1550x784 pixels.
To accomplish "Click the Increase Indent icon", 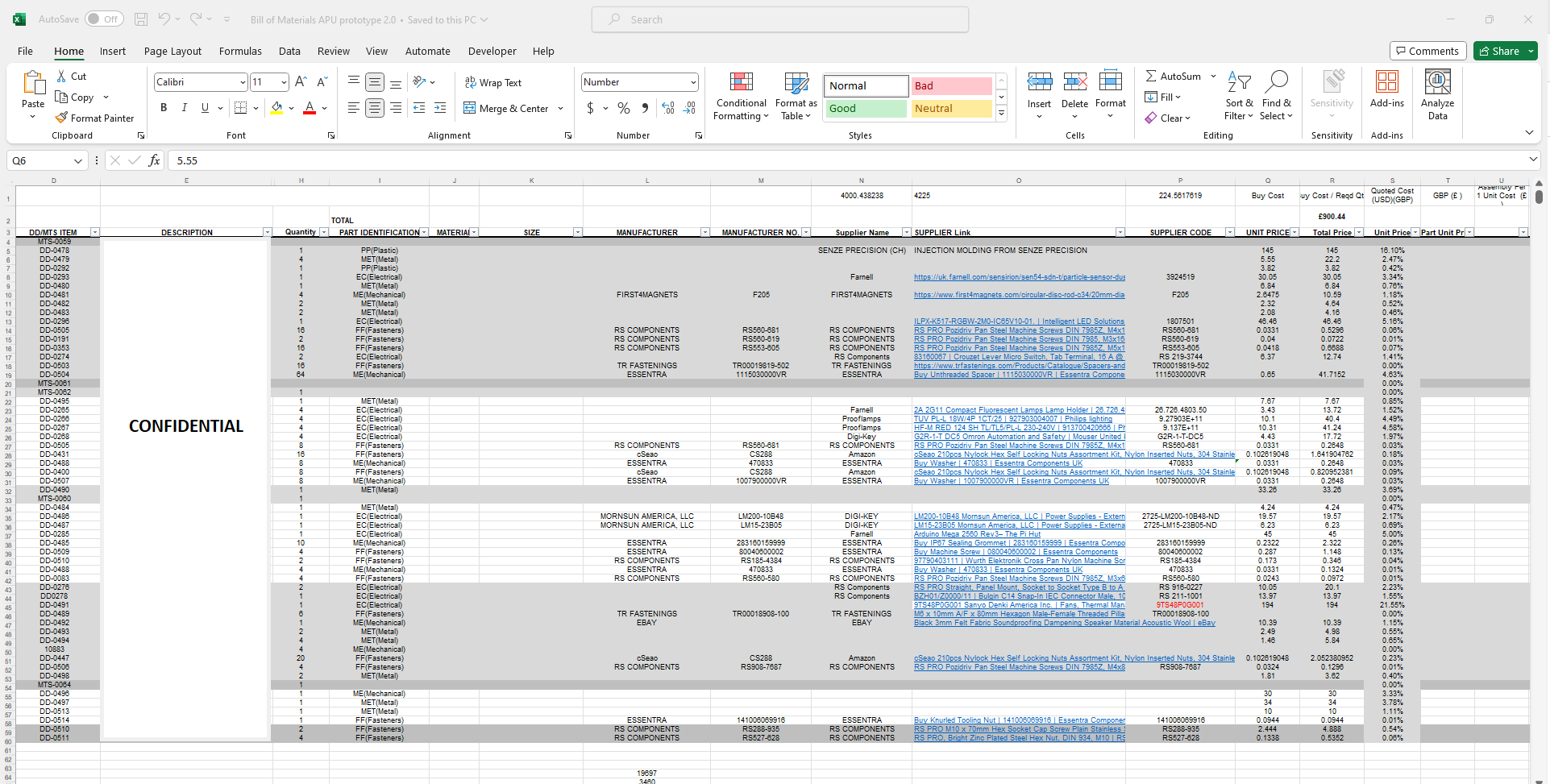I will tap(440, 107).
